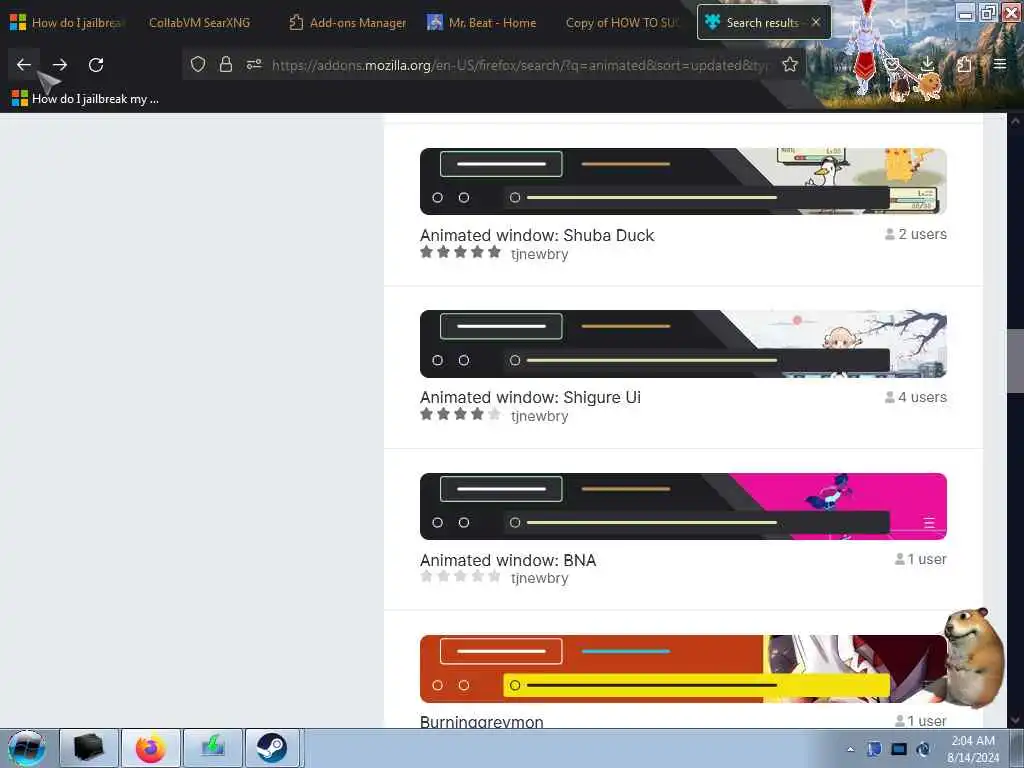Launch Steam from the taskbar
This screenshot has height=768, width=1024.
coord(272,748)
